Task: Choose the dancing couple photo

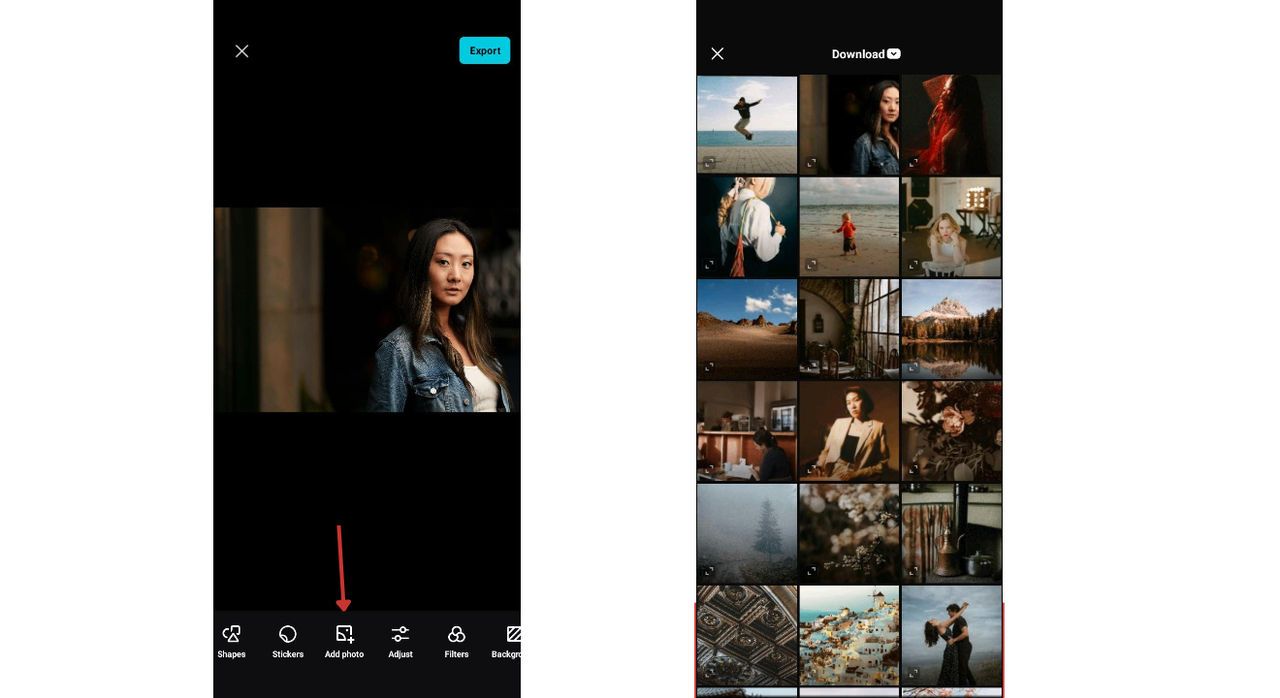Action: click(951, 635)
